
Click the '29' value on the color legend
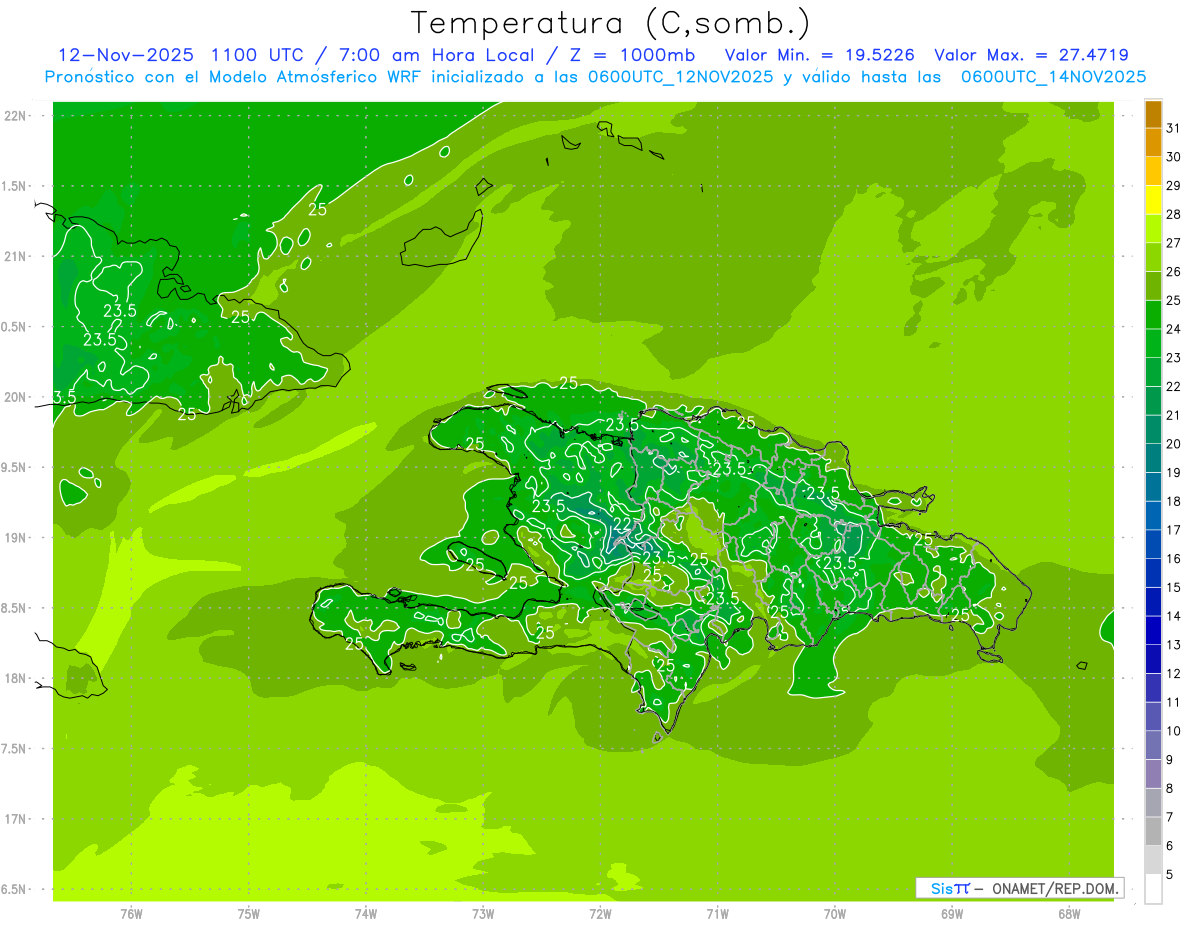tap(1173, 186)
